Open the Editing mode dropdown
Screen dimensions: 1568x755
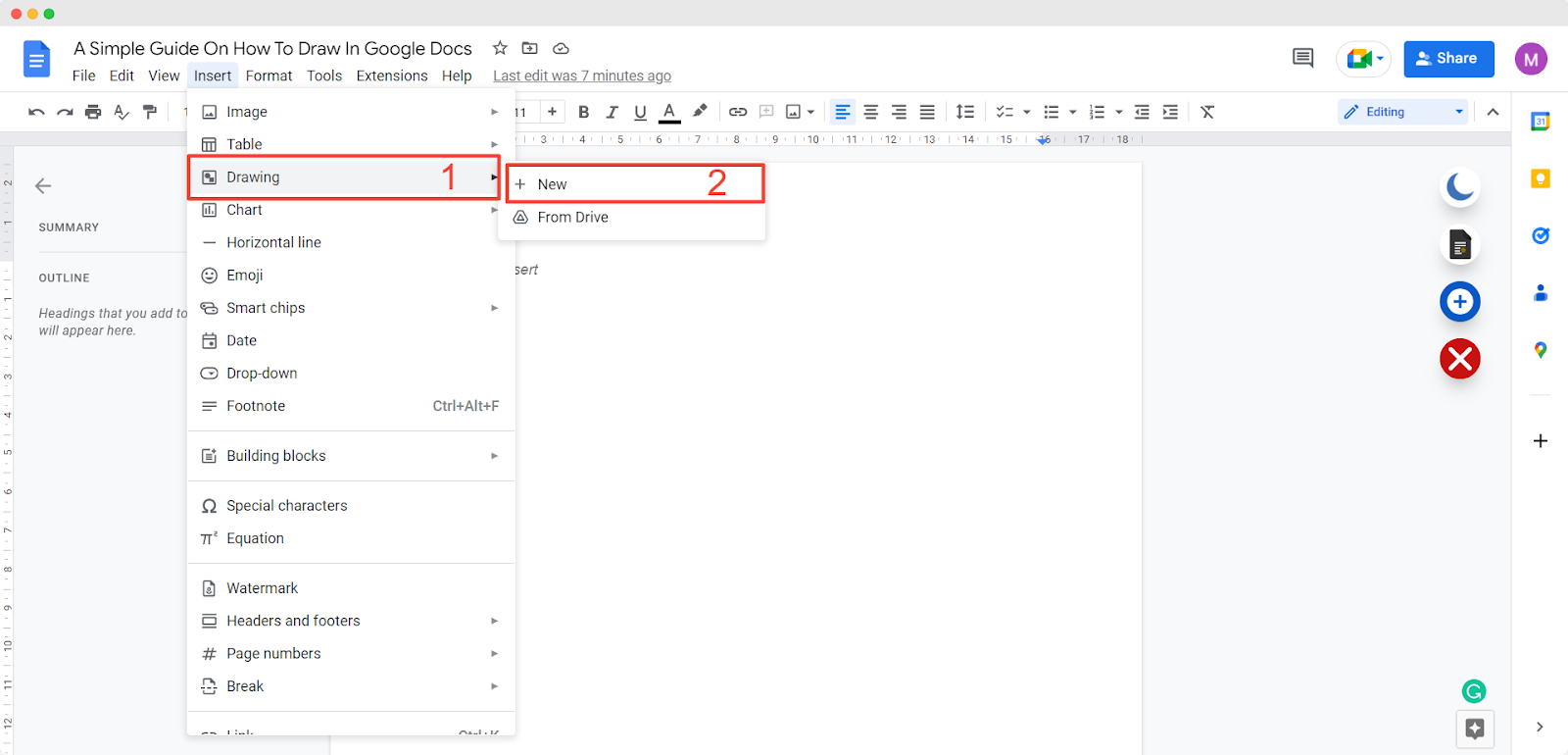tap(1403, 112)
